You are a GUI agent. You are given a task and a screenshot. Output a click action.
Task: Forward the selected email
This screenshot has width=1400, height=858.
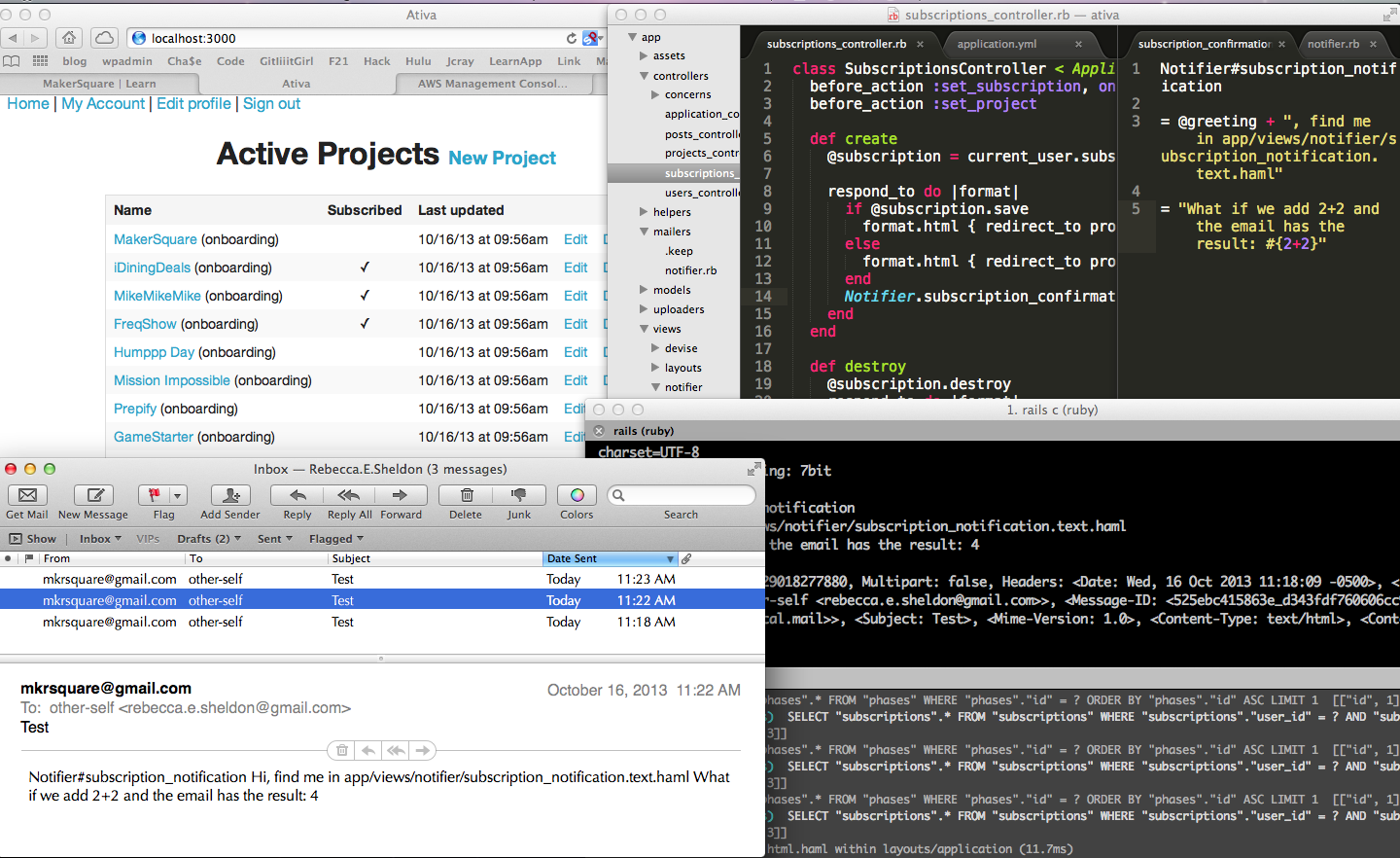(x=401, y=495)
